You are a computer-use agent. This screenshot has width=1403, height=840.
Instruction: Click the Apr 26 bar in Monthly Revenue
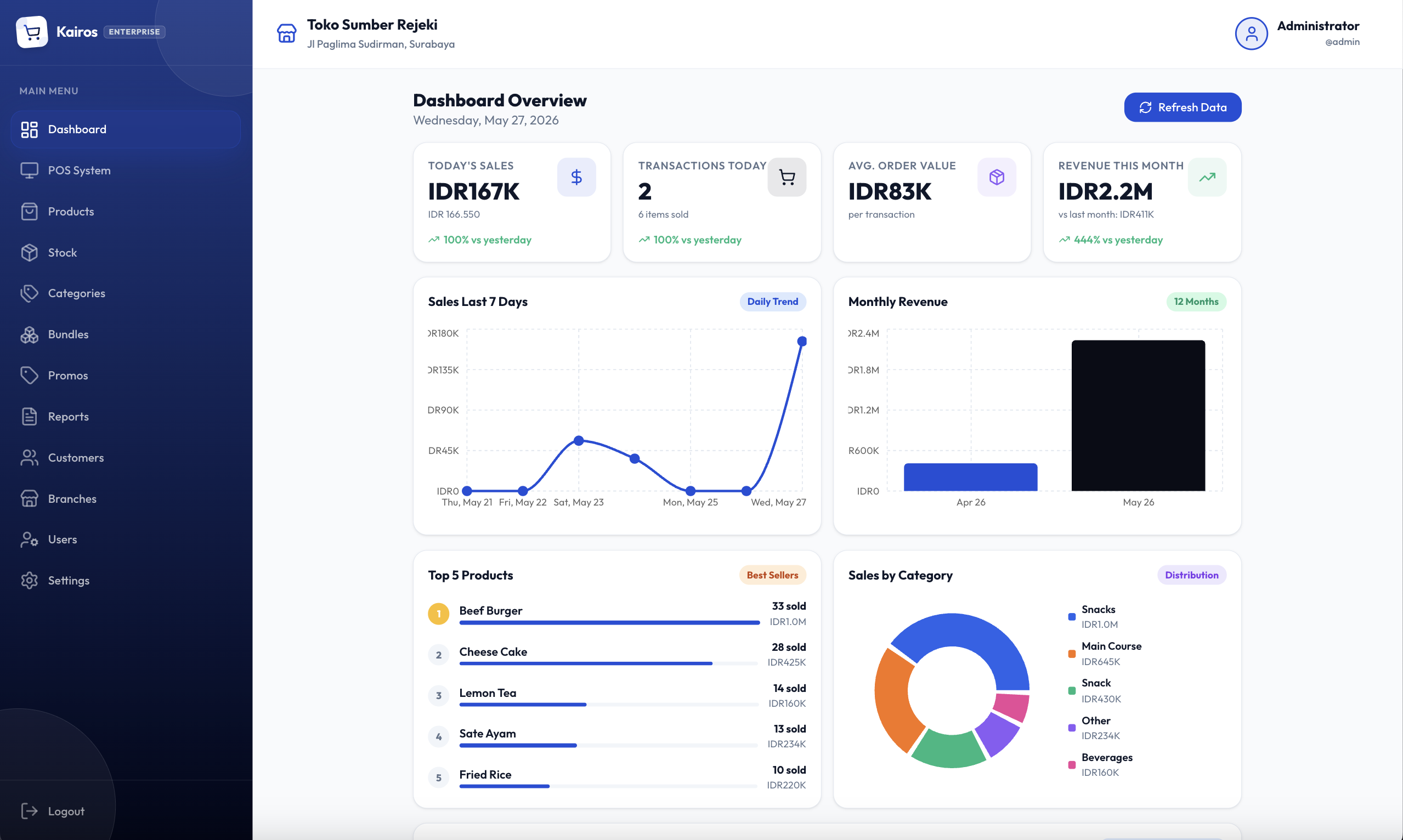click(x=970, y=477)
